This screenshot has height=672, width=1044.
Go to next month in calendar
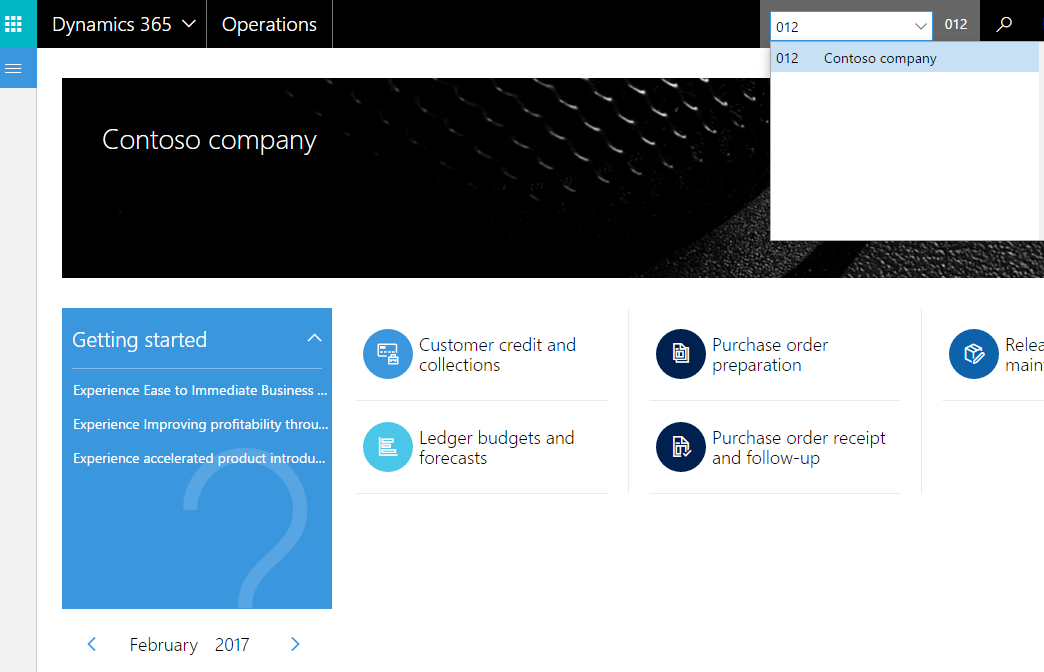coord(295,644)
